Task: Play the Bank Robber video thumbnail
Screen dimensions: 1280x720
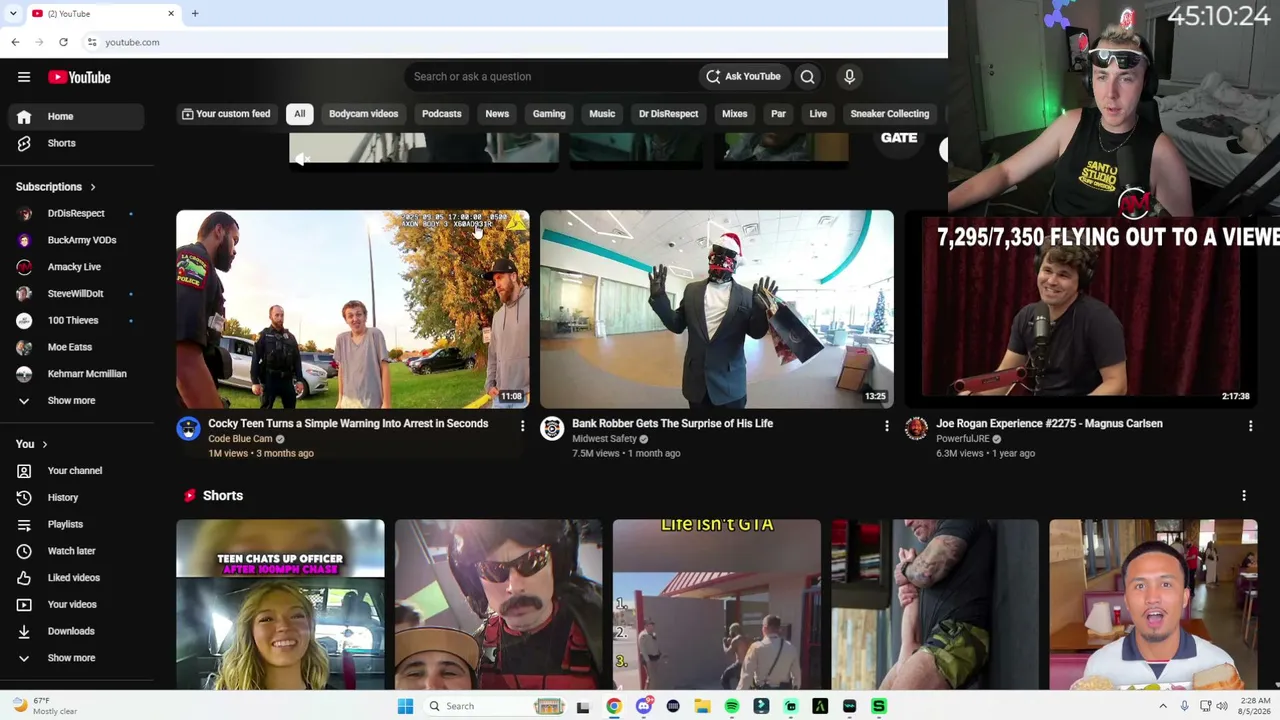Action: click(717, 309)
